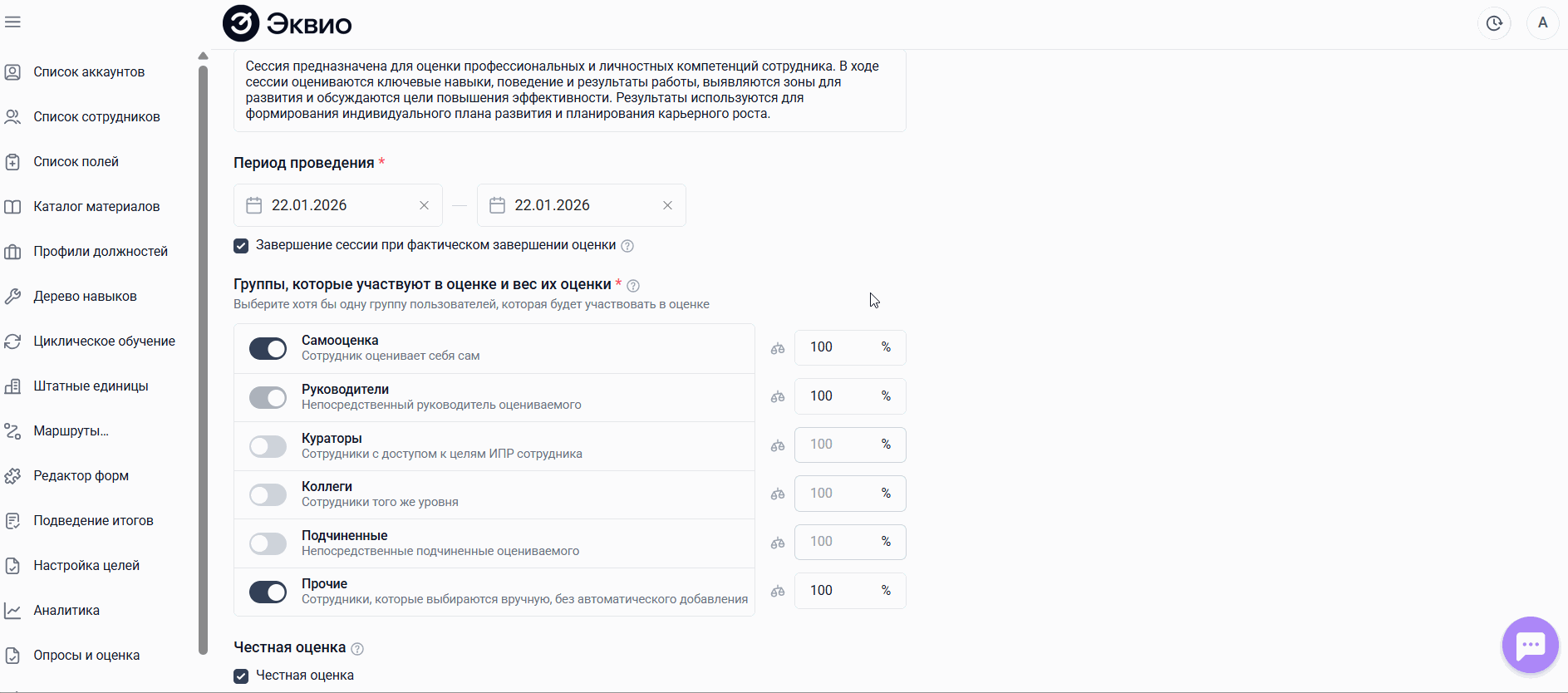Uncheck the Честная оценка checkbox
1568x693 pixels.
tap(241, 676)
